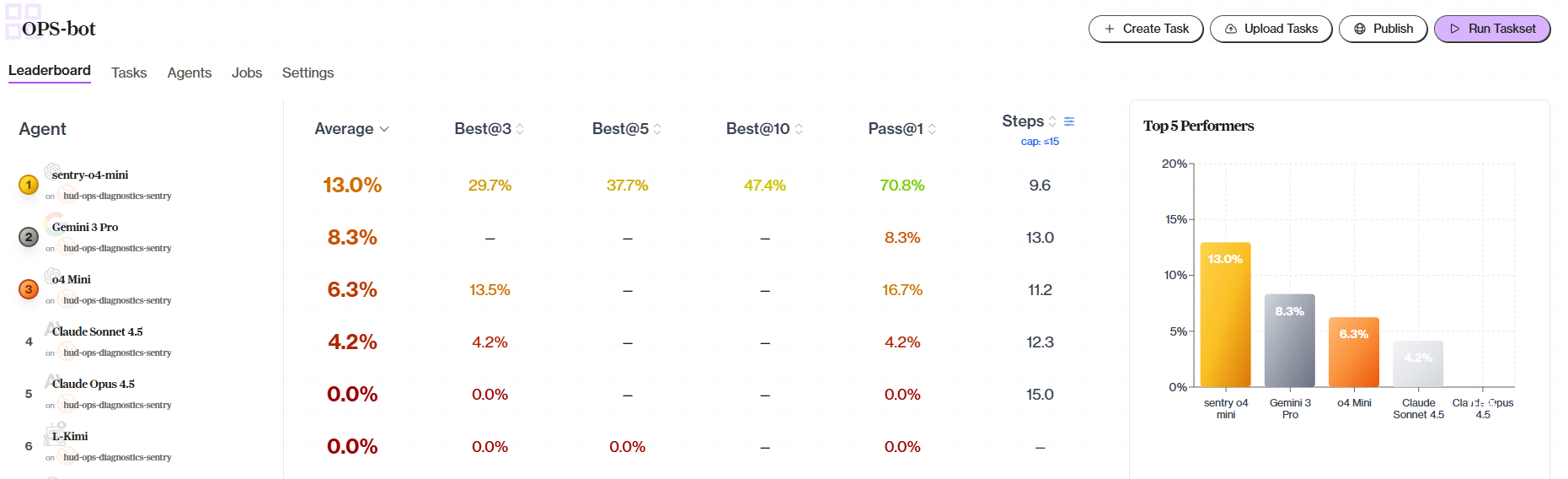This screenshot has height=479, width=1568.
Task: Click the Steps column sort arrows
Action: (x=1052, y=121)
